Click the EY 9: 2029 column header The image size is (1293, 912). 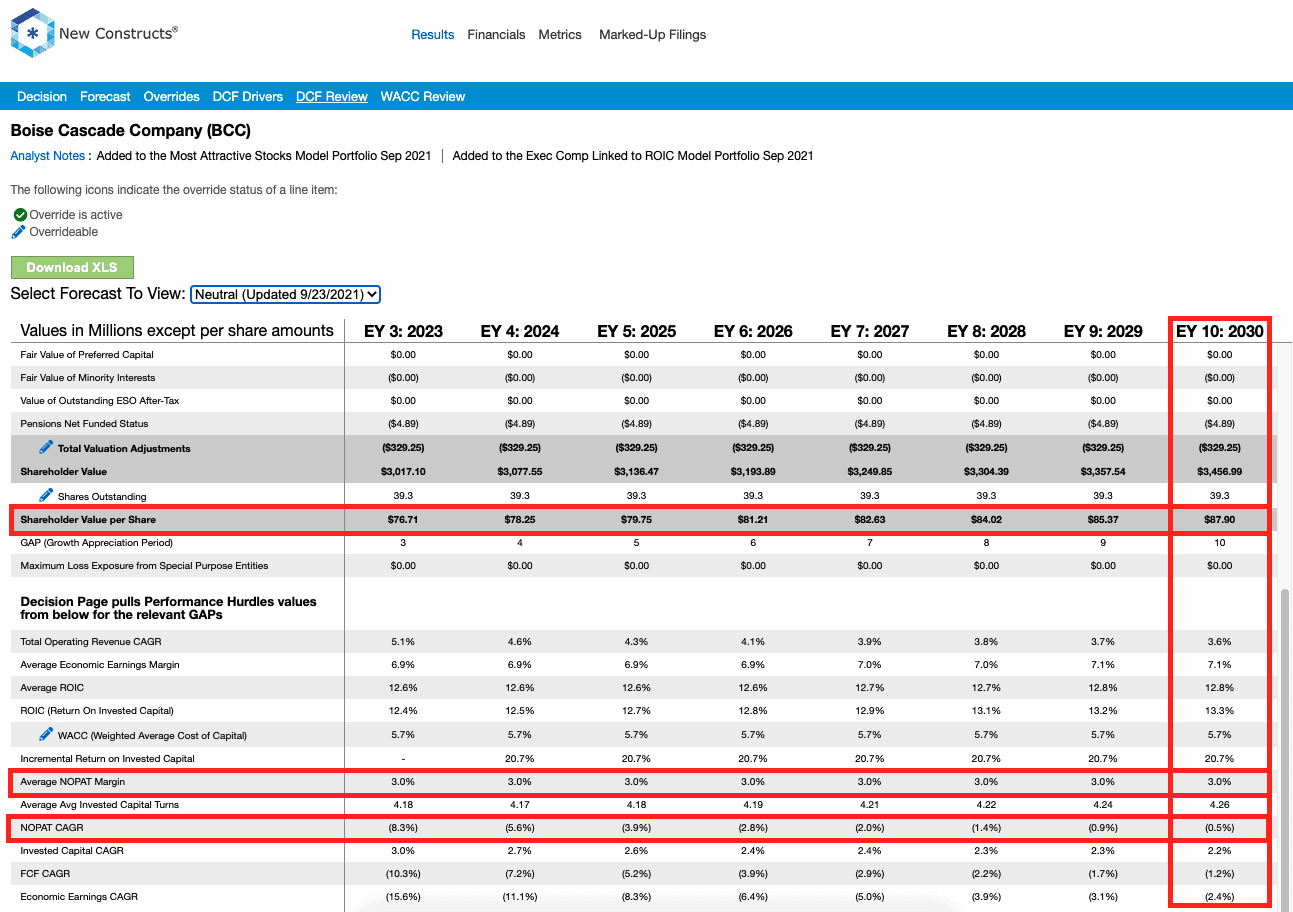(x=1103, y=331)
